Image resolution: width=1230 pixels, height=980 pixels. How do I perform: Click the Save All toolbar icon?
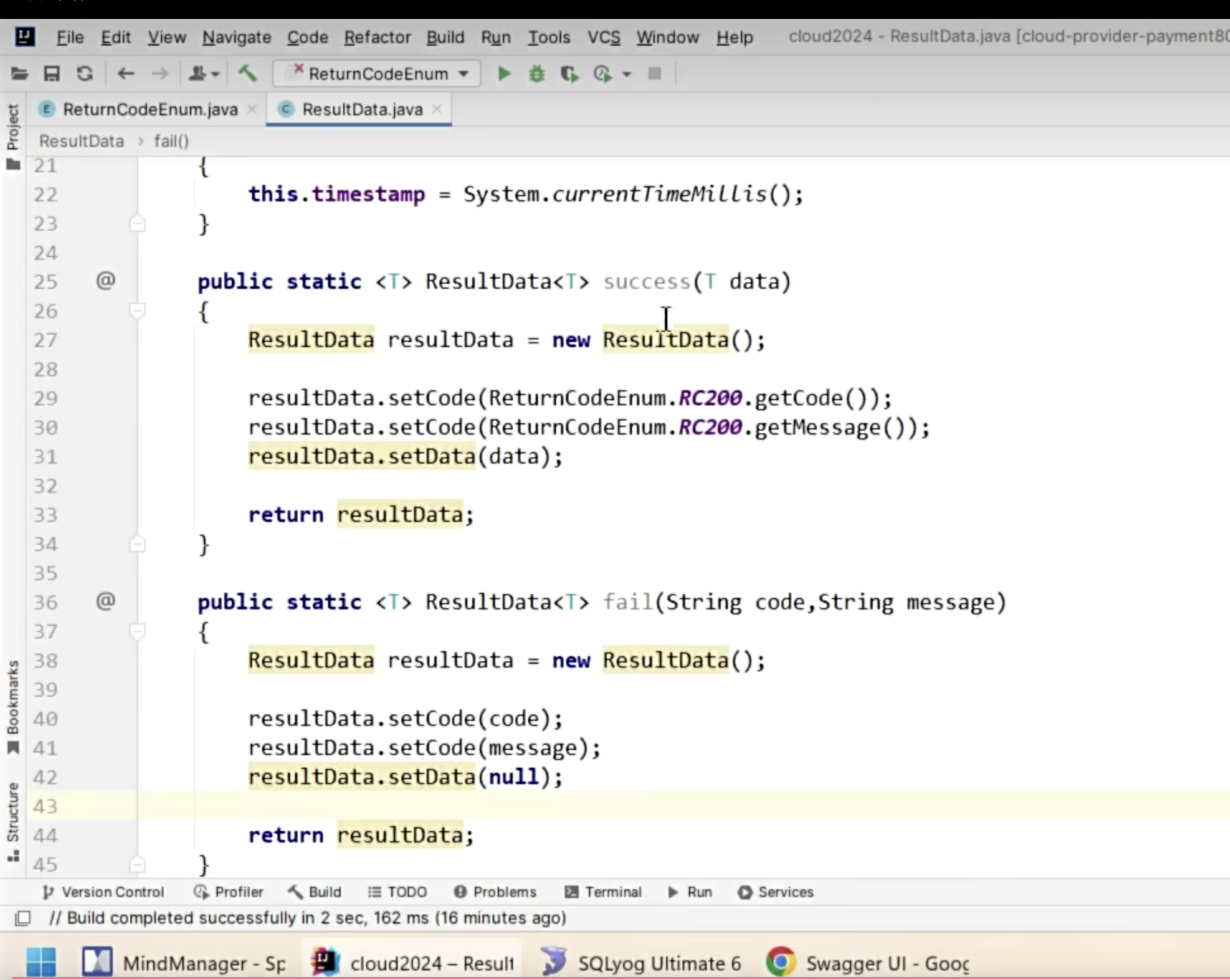[x=52, y=74]
